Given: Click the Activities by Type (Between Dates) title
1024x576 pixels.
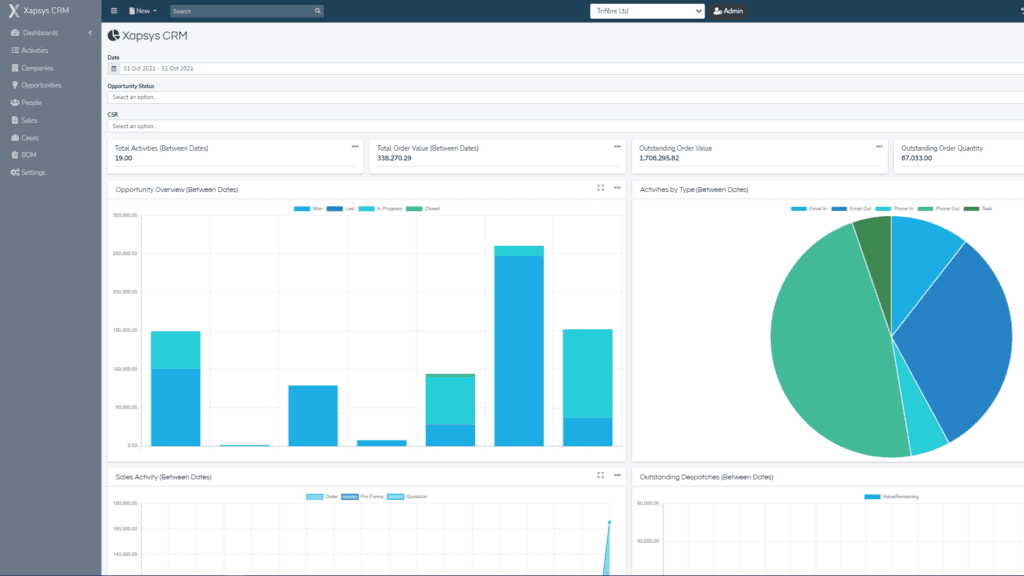Looking at the screenshot, I should (694, 189).
